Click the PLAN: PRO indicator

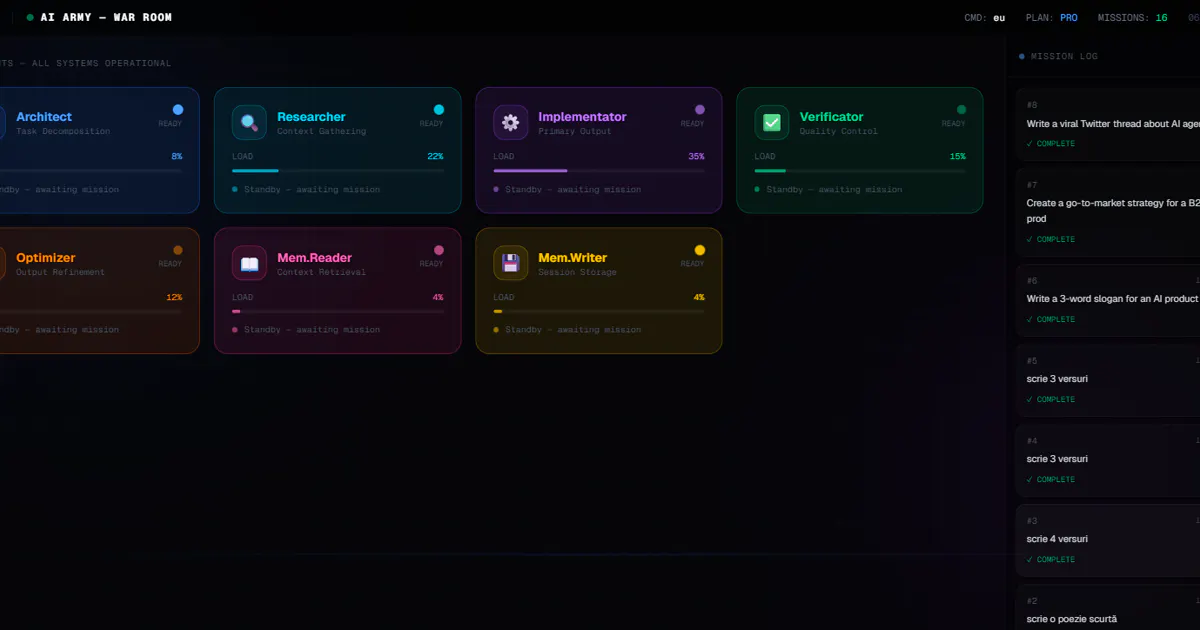1052,17
